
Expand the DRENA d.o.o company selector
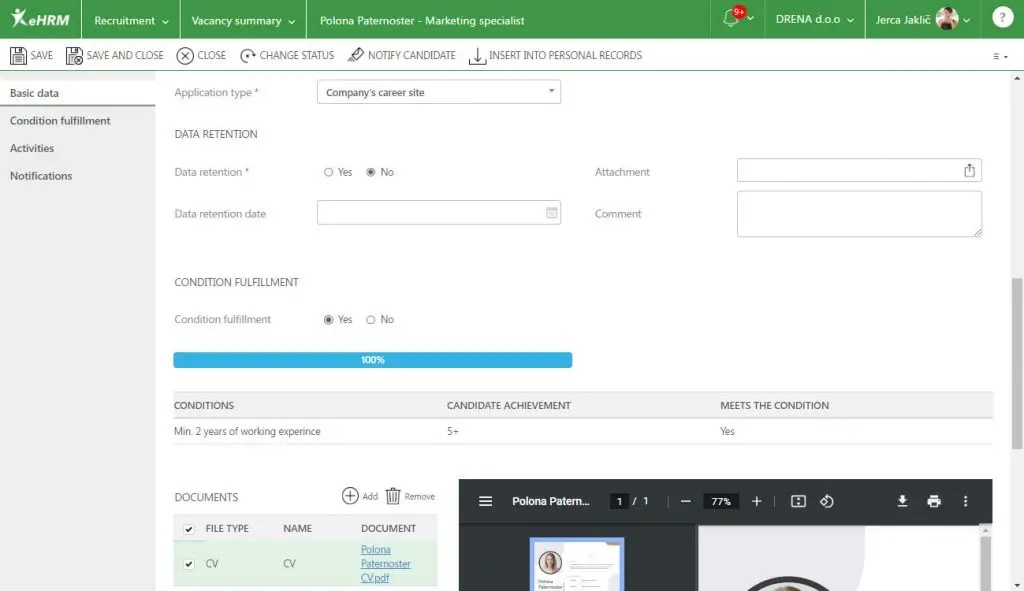814,20
